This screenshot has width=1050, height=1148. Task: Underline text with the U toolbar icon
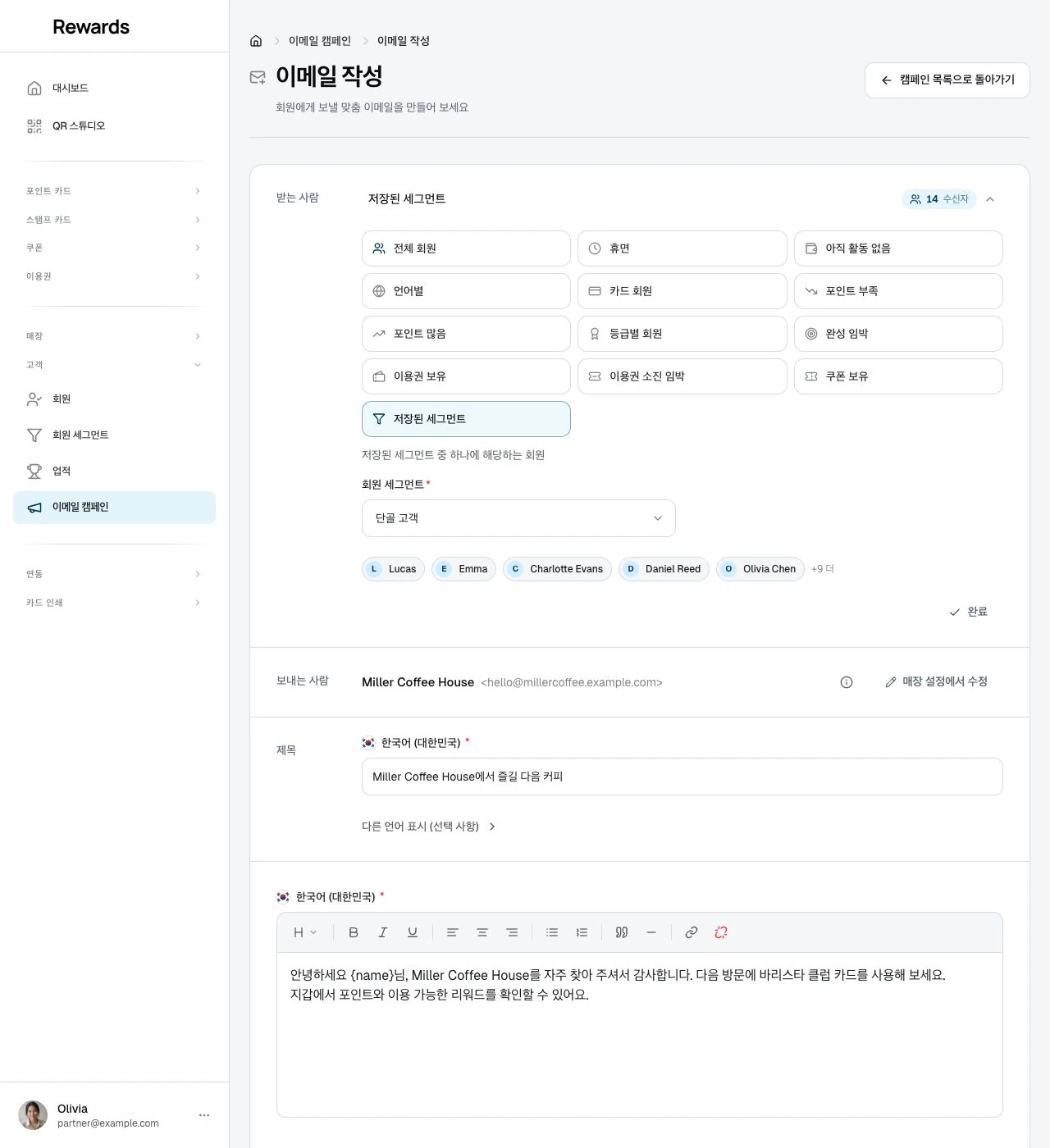point(413,932)
